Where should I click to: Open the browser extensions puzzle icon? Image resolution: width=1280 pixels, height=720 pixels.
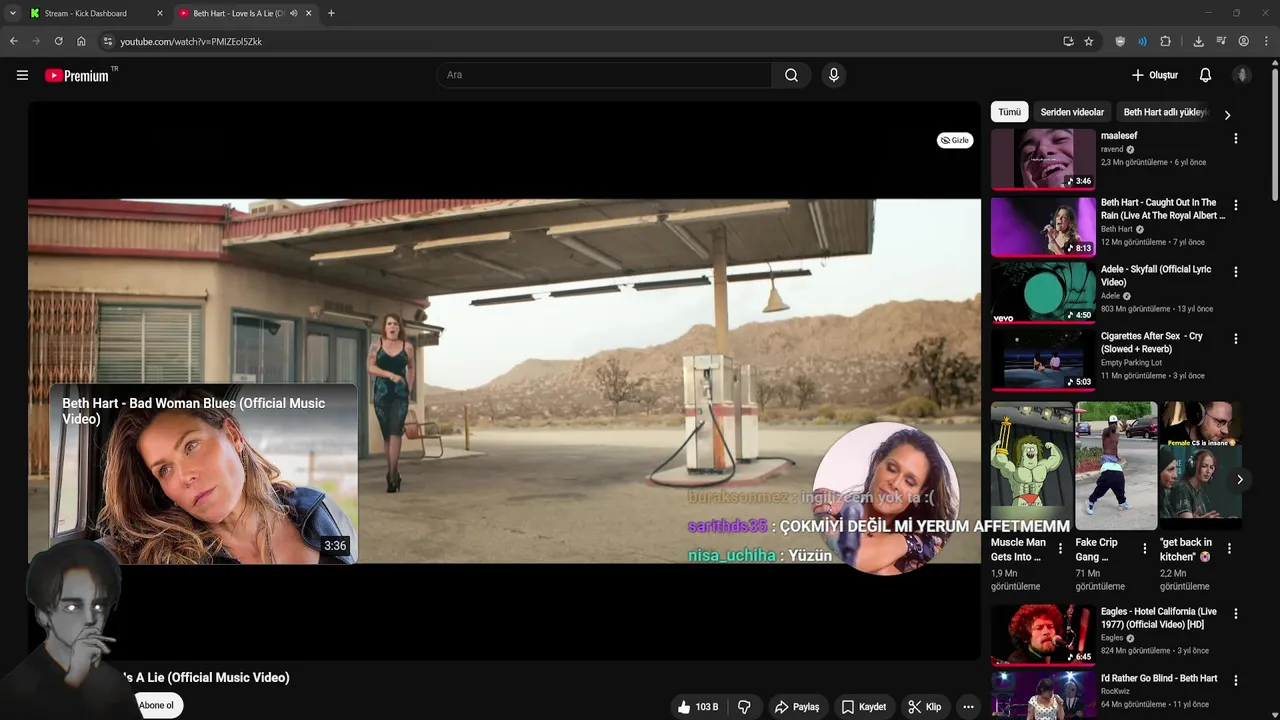1165,41
